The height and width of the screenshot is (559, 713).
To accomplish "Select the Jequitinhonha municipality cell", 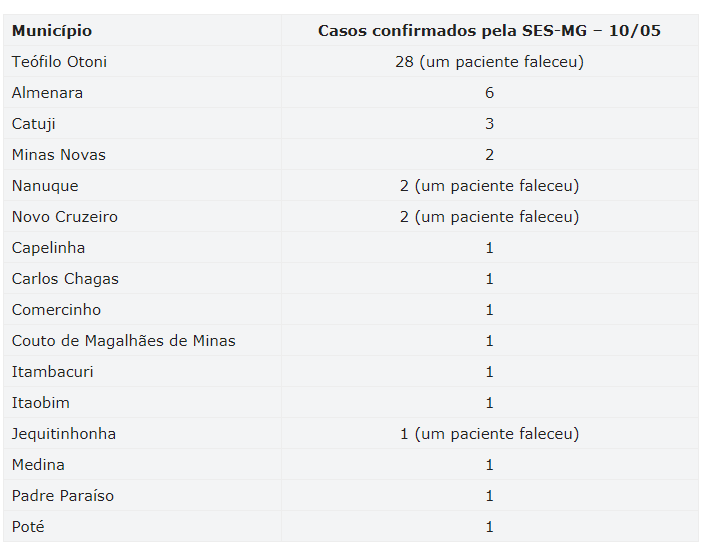I will tap(64, 434).
